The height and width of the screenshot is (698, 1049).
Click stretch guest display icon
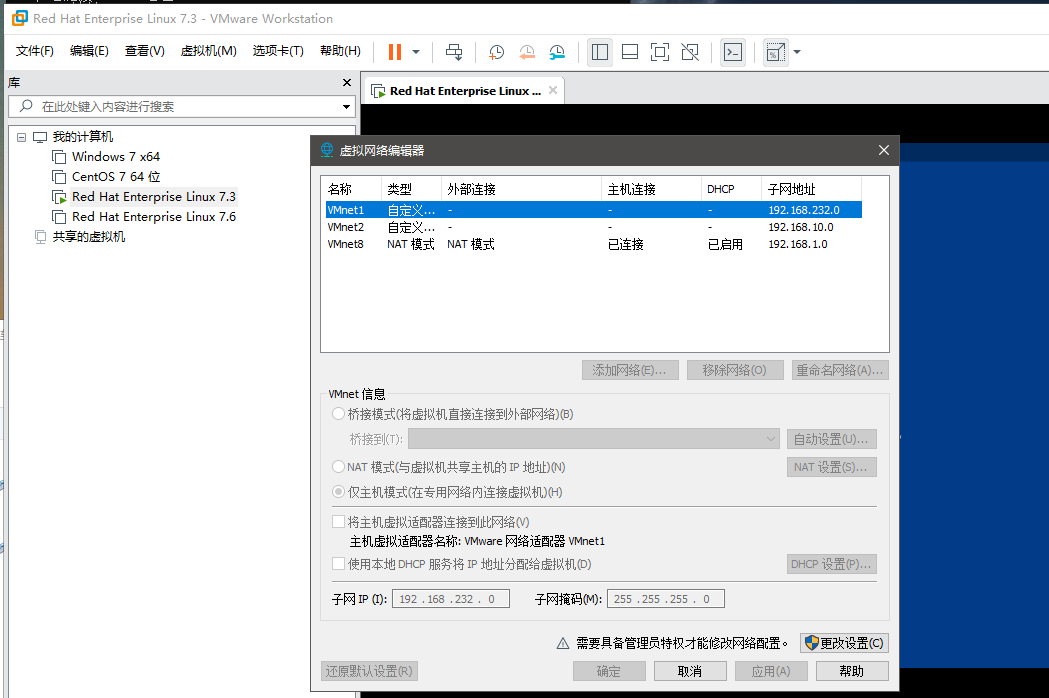pyautogui.click(x=775, y=52)
